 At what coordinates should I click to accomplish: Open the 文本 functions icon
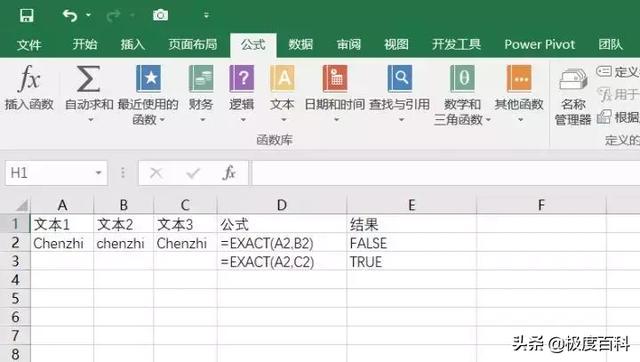pyautogui.click(x=282, y=78)
